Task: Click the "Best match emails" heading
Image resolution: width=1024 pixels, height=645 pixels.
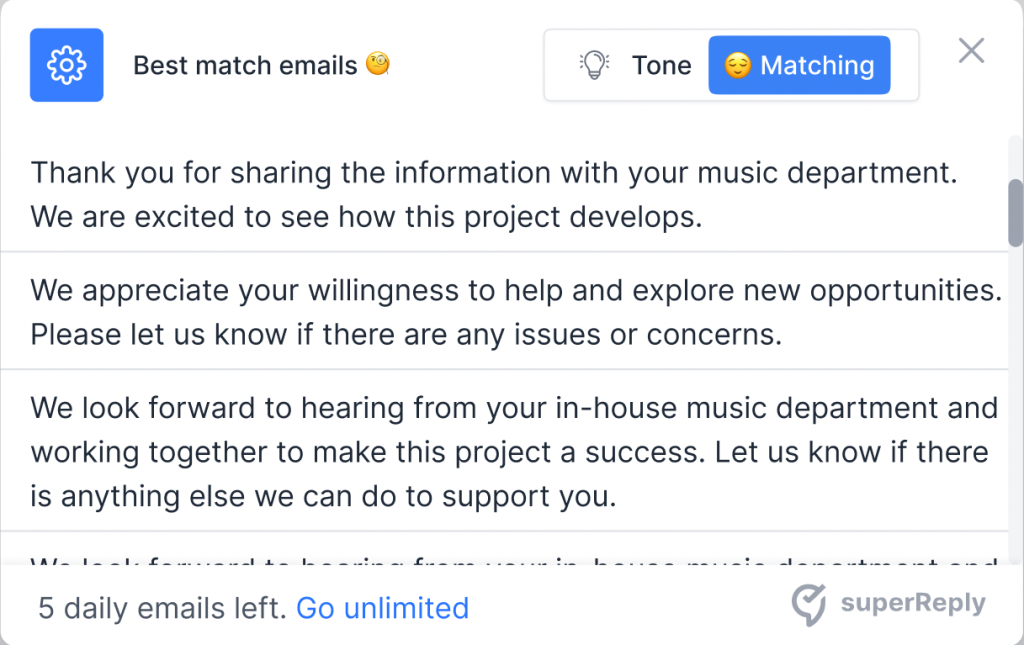Action: 245,66
